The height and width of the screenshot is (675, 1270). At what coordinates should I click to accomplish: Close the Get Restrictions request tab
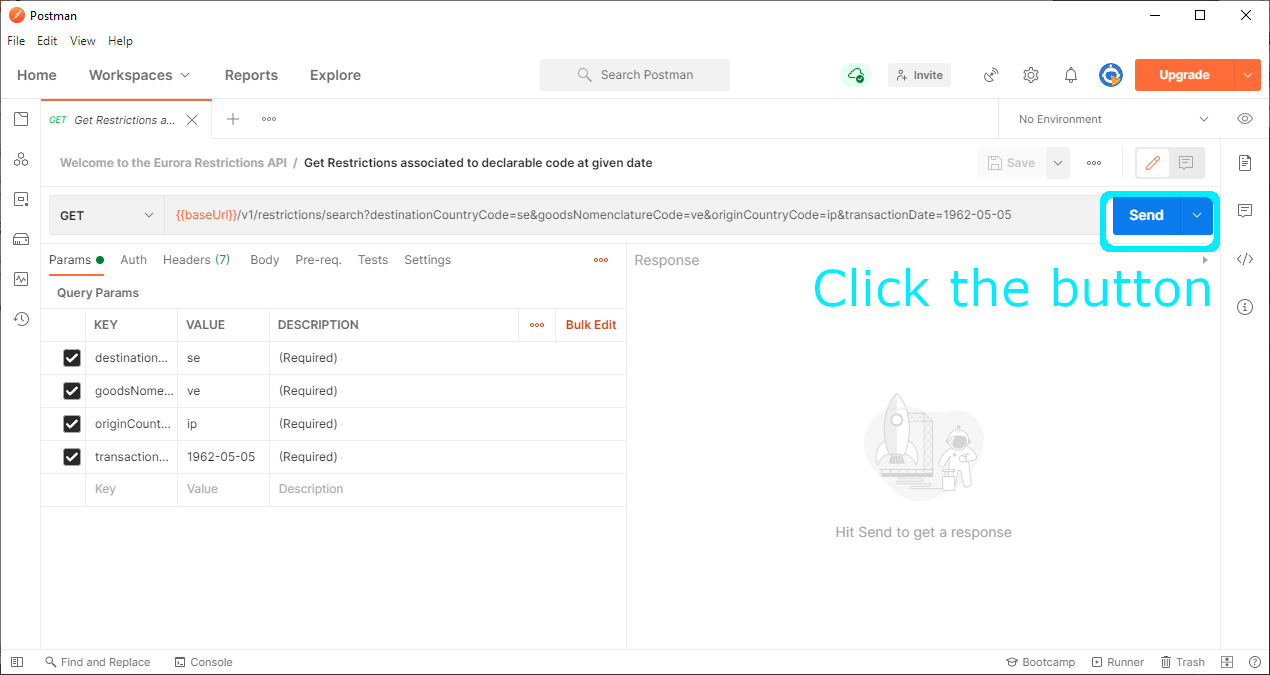pyautogui.click(x=192, y=120)
